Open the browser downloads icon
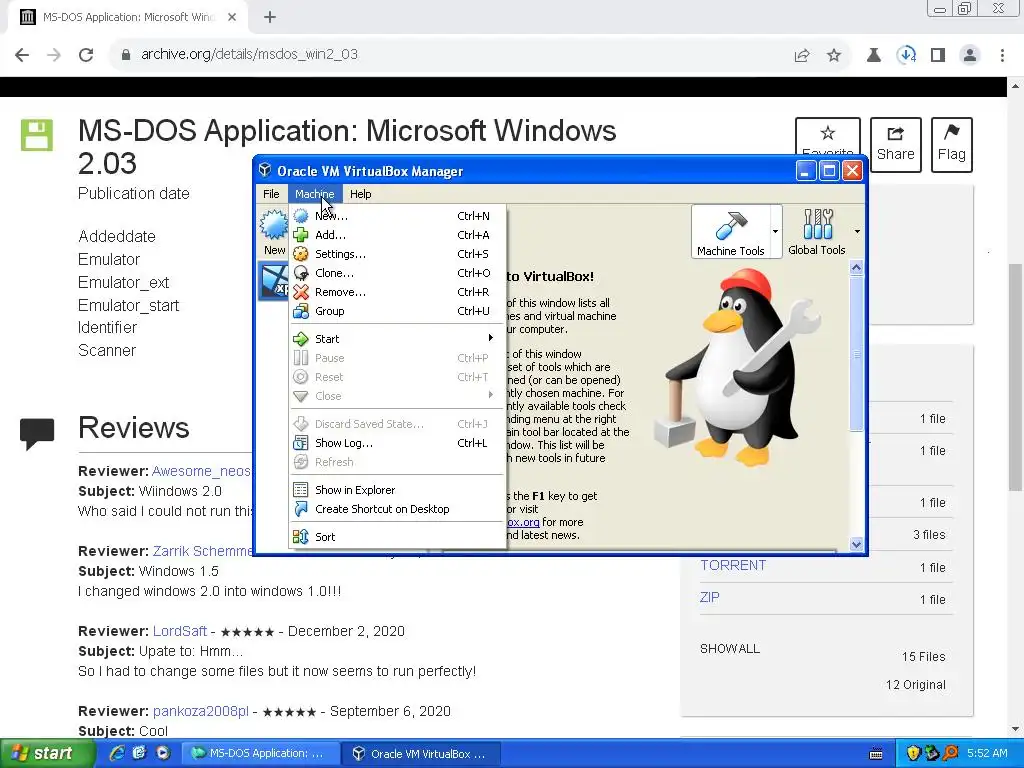 coord(906,55)
